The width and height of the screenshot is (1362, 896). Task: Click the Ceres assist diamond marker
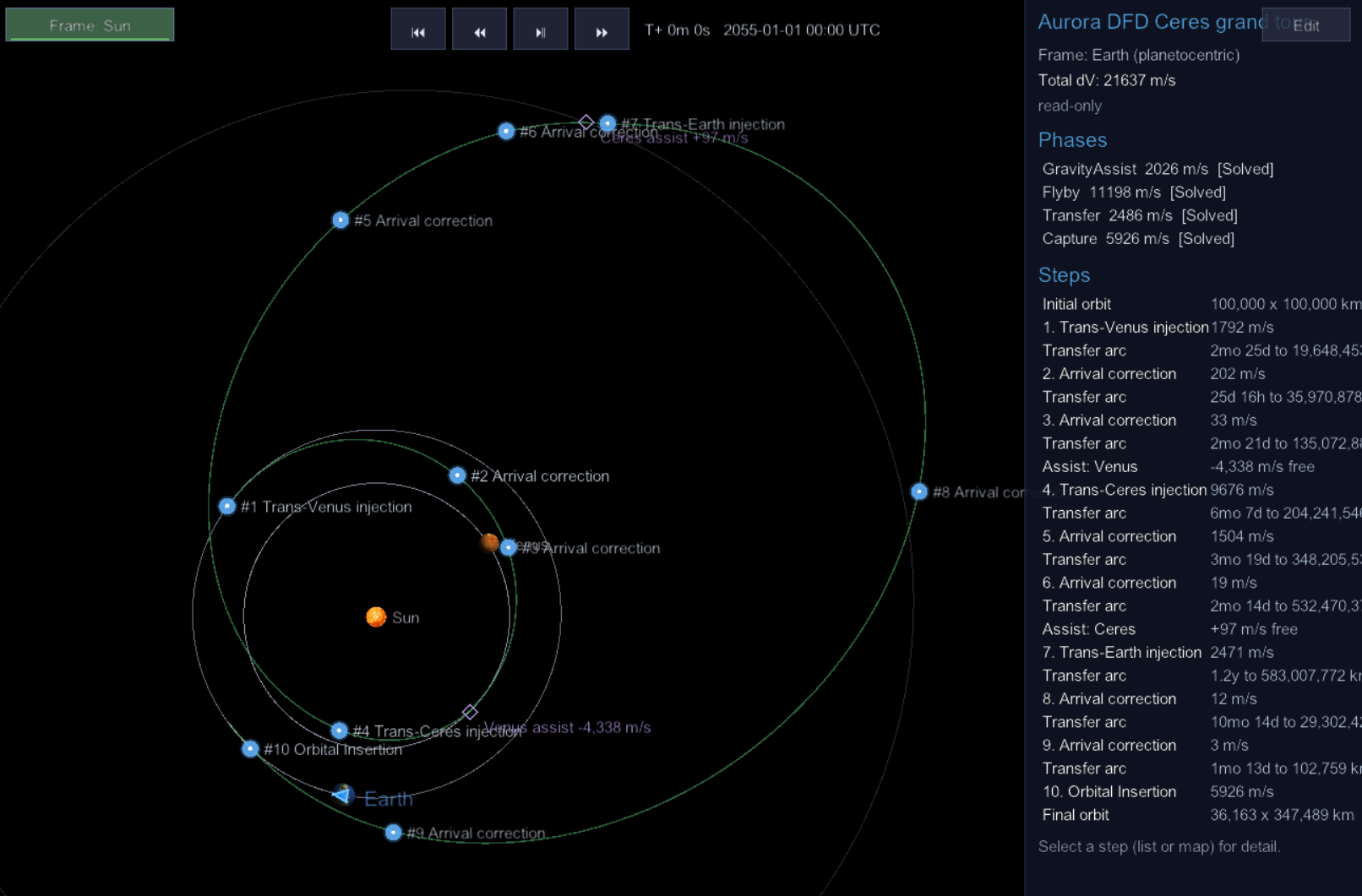(586, 122)
